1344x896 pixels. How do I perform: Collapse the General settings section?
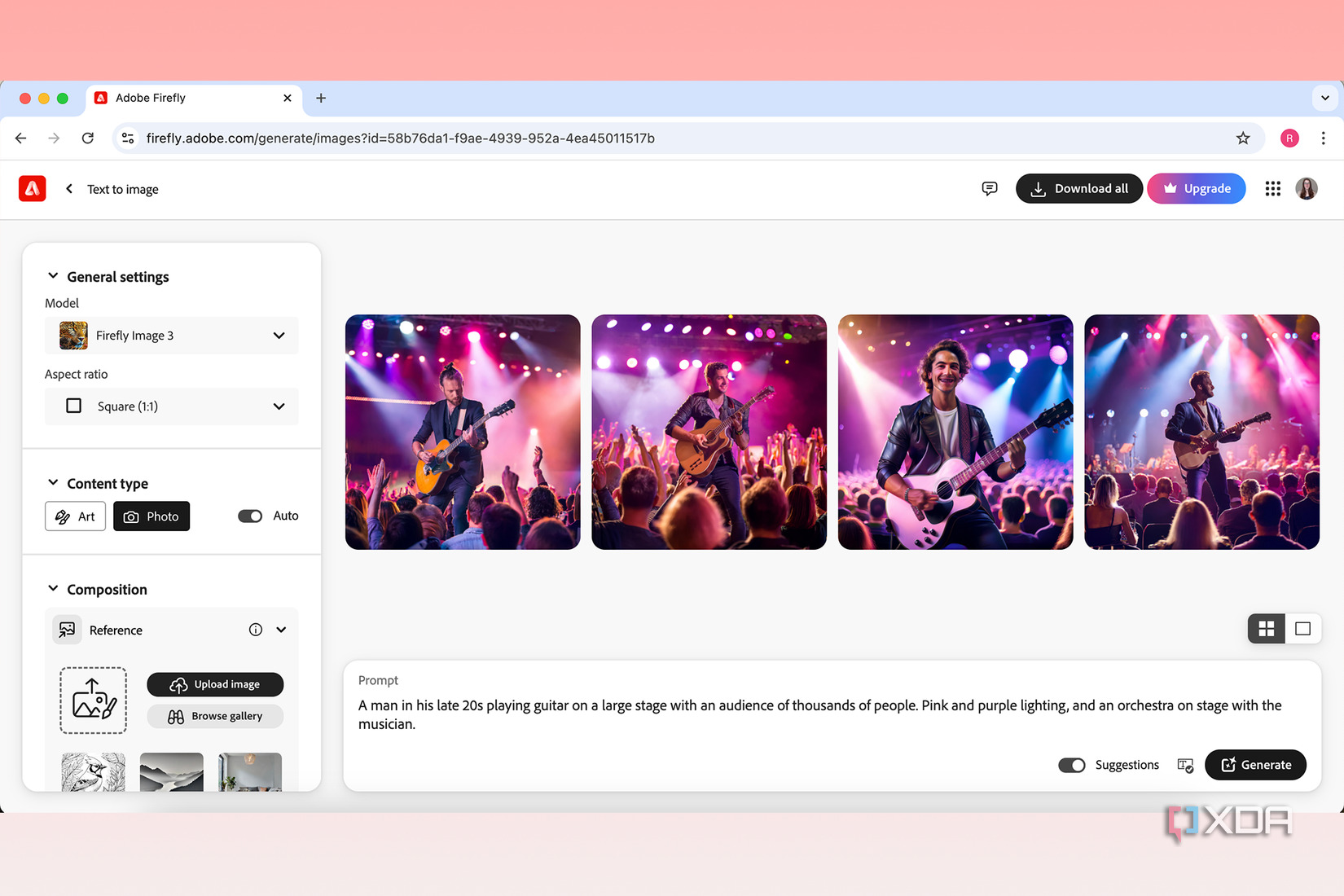53,276
